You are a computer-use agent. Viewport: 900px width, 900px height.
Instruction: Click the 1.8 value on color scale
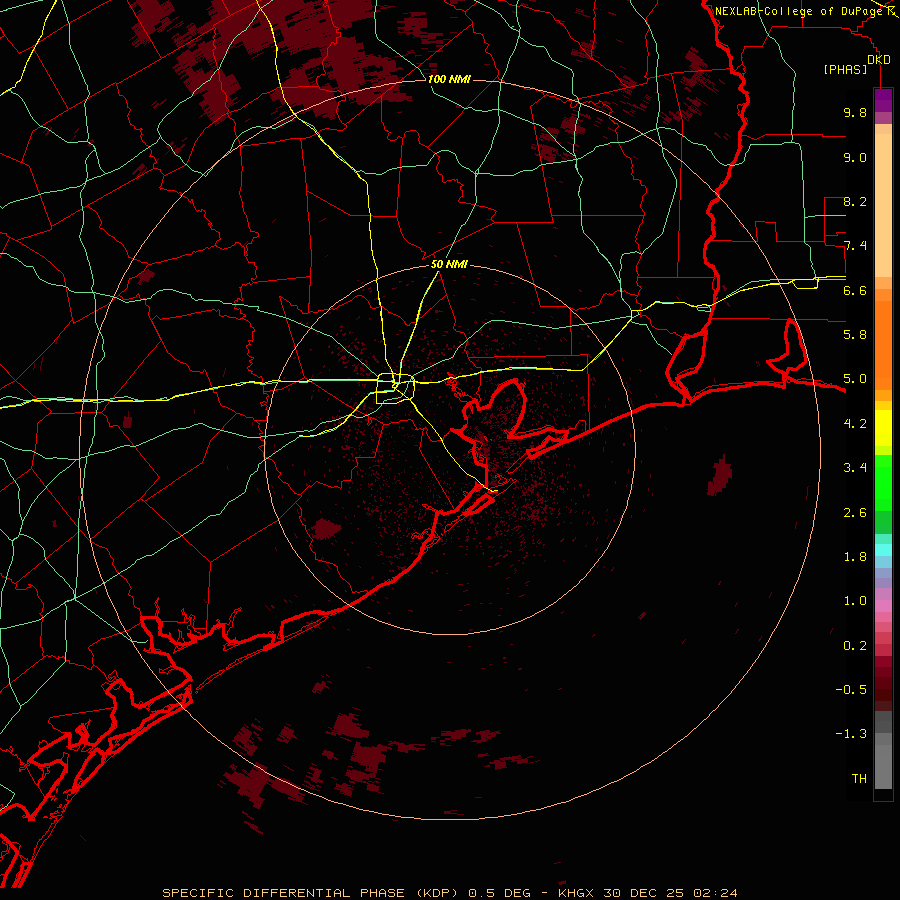[x=855, y=557]
